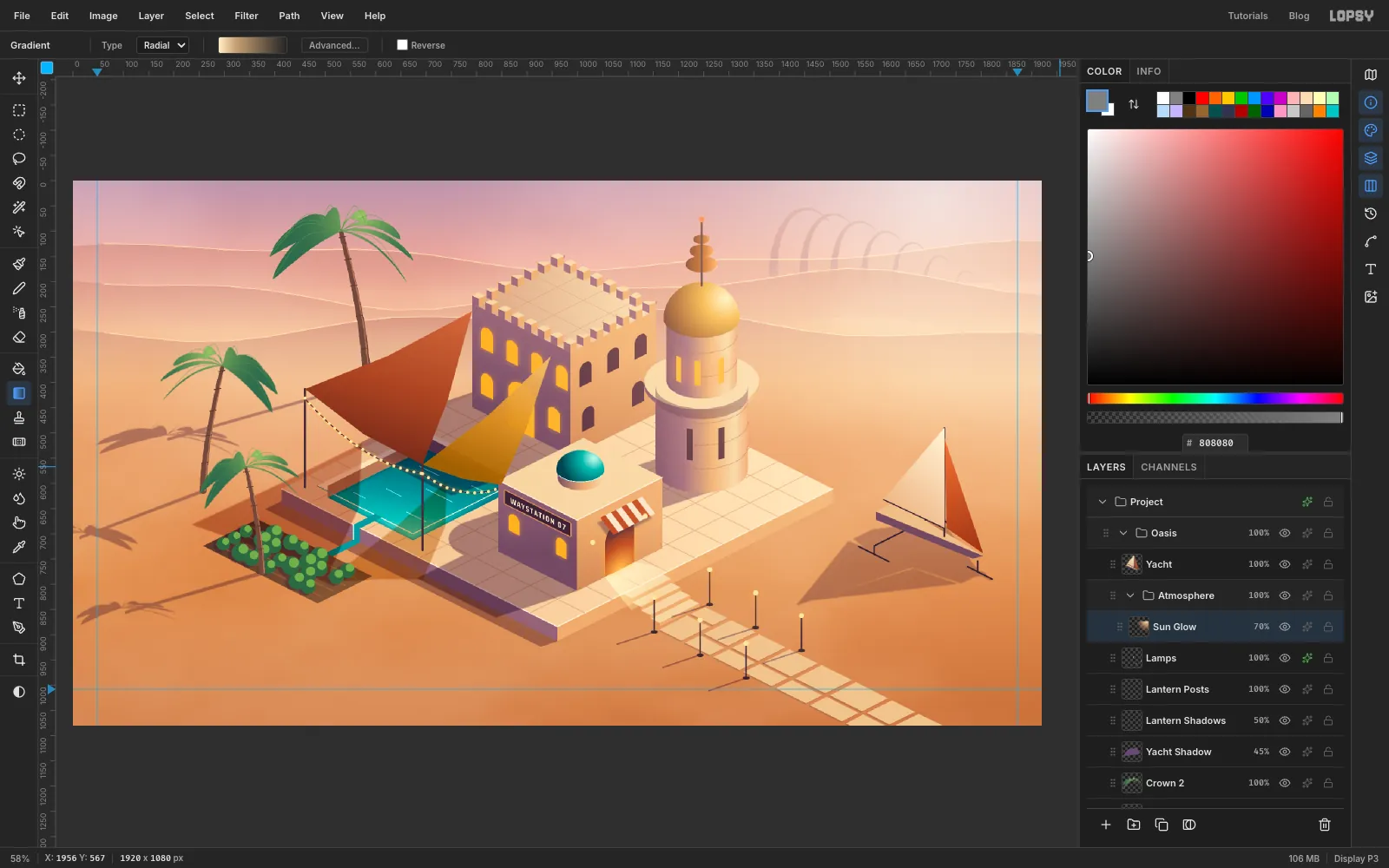The width and height of the screenshot is (1389, 868).
Task: Toggle visibility of the Oasis group
Action: pos(1285,533)
